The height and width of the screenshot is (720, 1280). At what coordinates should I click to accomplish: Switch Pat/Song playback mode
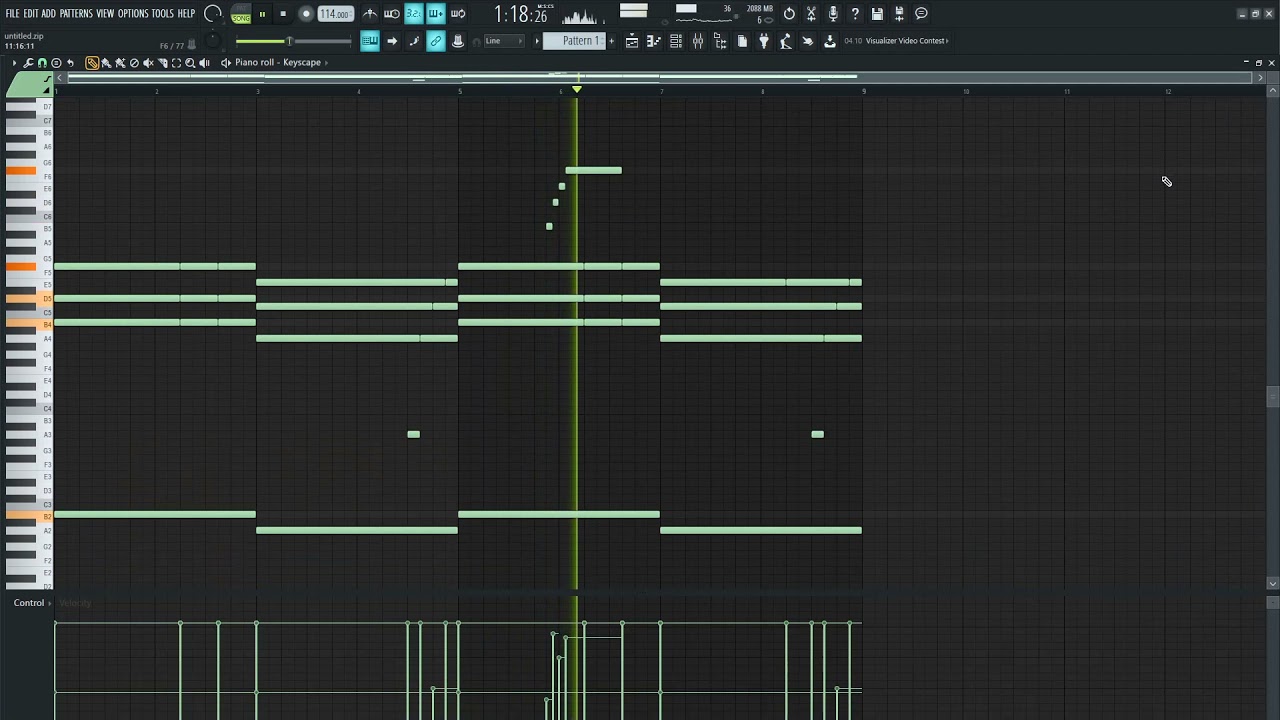point(241,14)
